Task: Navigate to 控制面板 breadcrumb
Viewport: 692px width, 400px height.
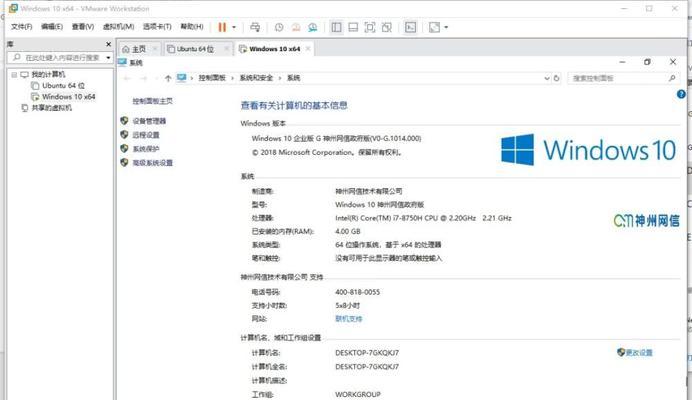Action: (212, 78)
